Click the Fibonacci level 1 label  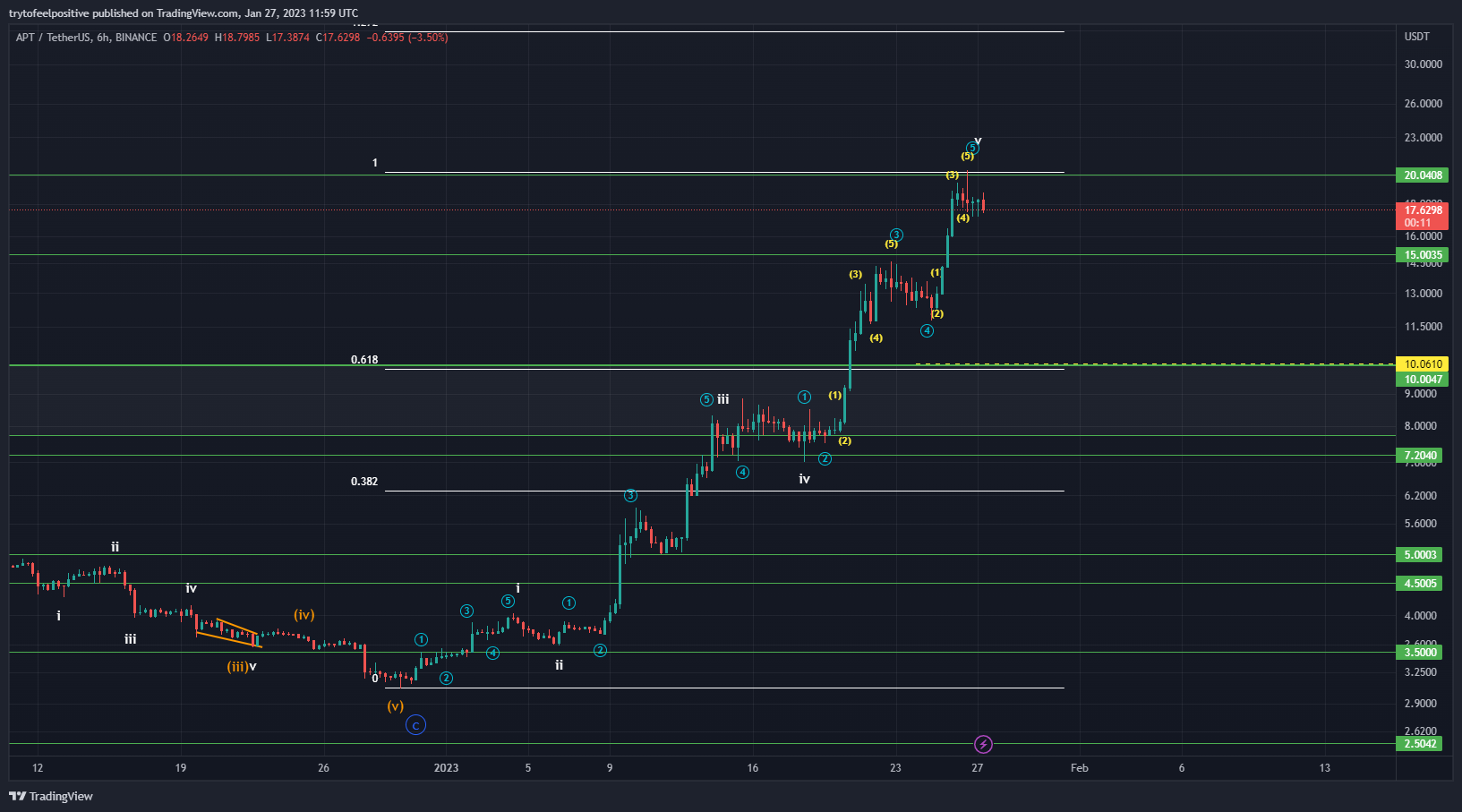click(375, 164)
